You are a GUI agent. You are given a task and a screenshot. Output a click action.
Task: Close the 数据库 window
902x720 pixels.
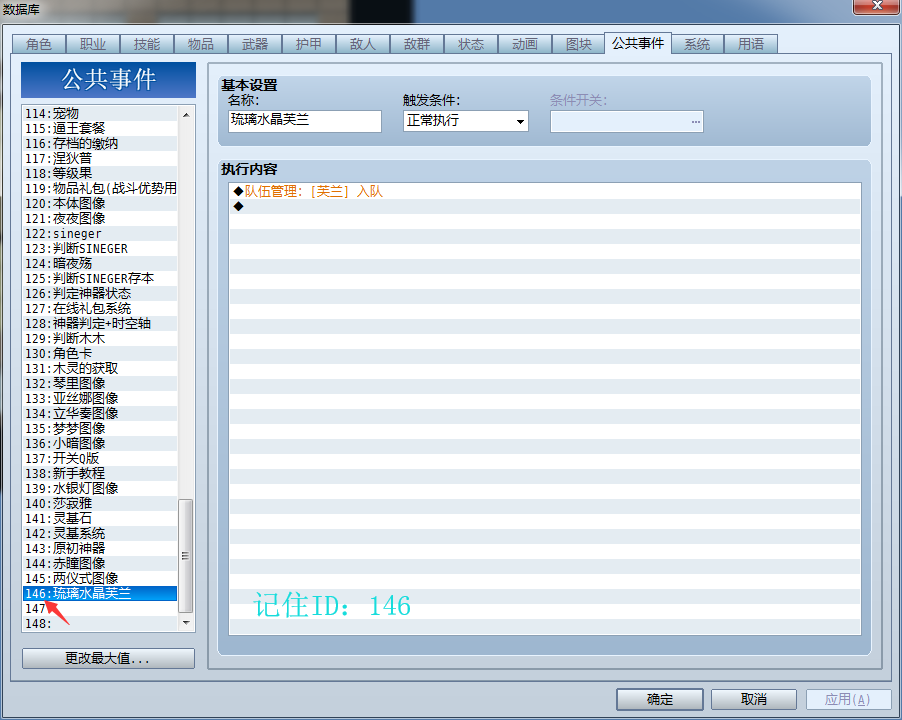coord(877,6)
